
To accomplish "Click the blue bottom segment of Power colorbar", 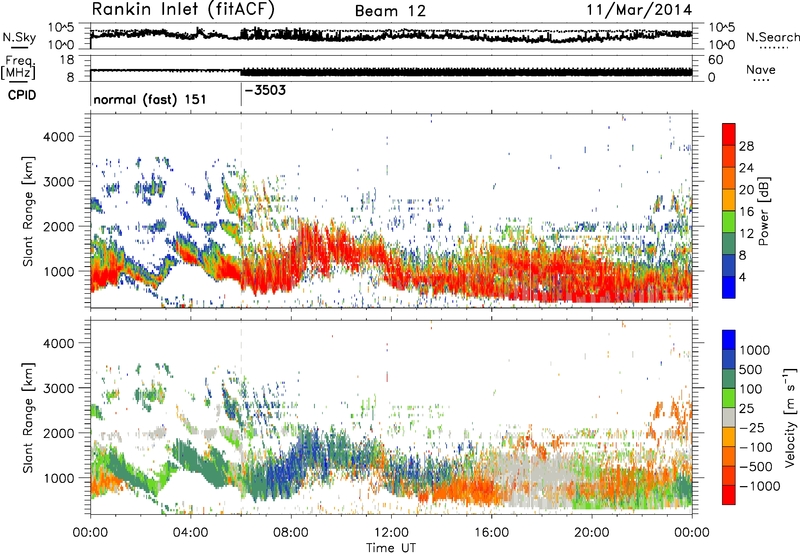I will coord(729,287).
